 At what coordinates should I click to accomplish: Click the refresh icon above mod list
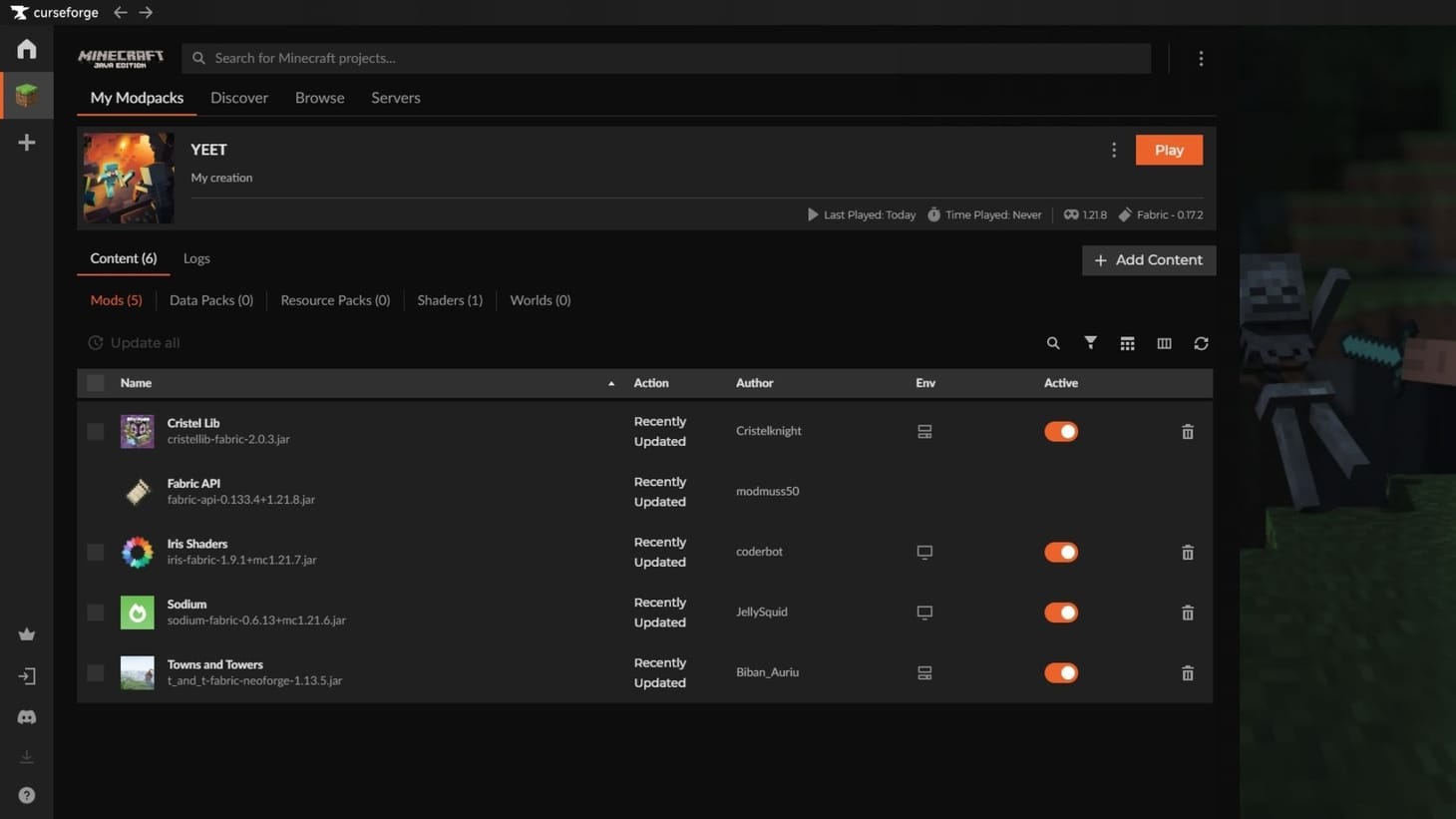click(x=1201, y=343)
